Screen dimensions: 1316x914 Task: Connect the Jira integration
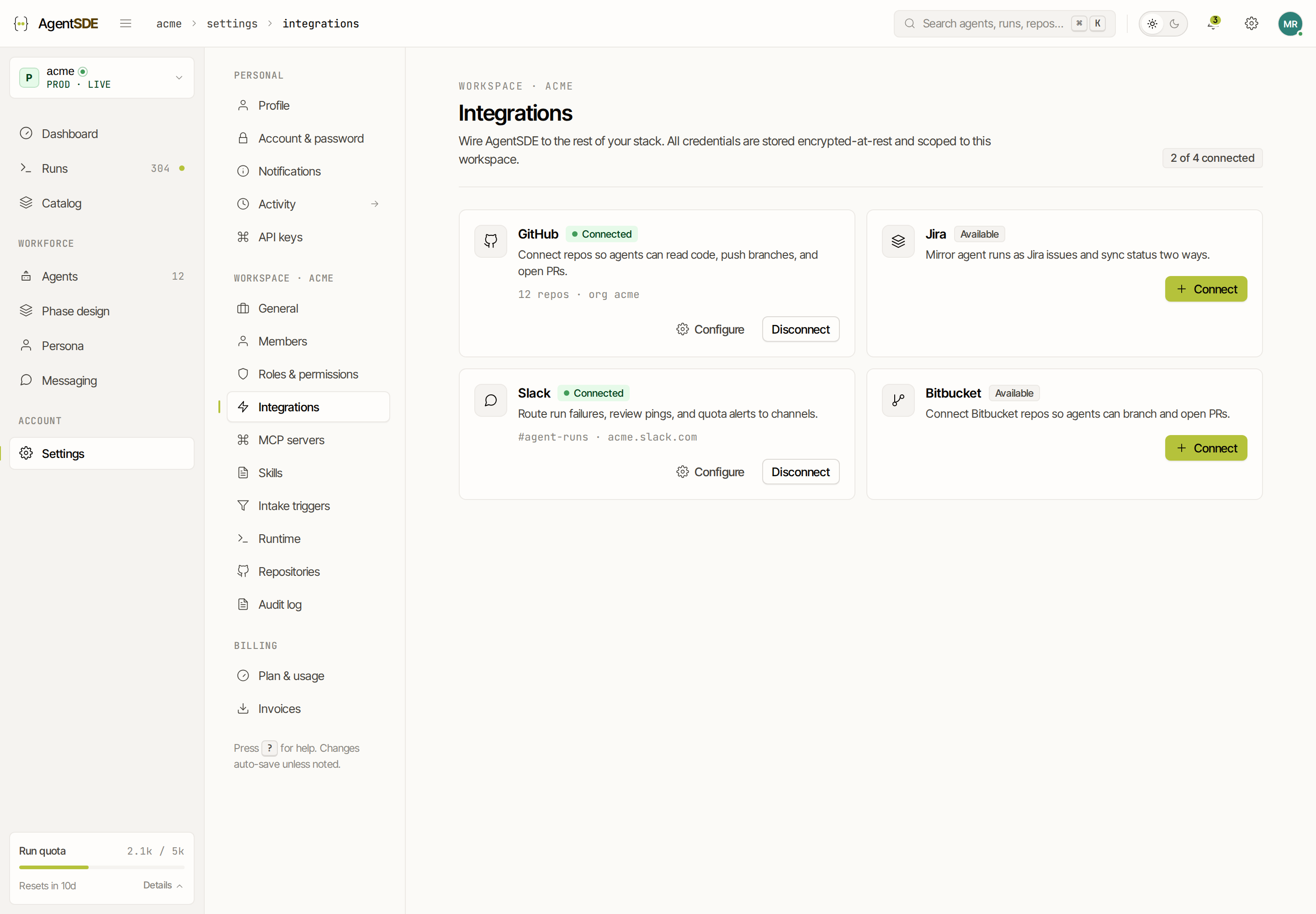click(x=1206, y=289)
